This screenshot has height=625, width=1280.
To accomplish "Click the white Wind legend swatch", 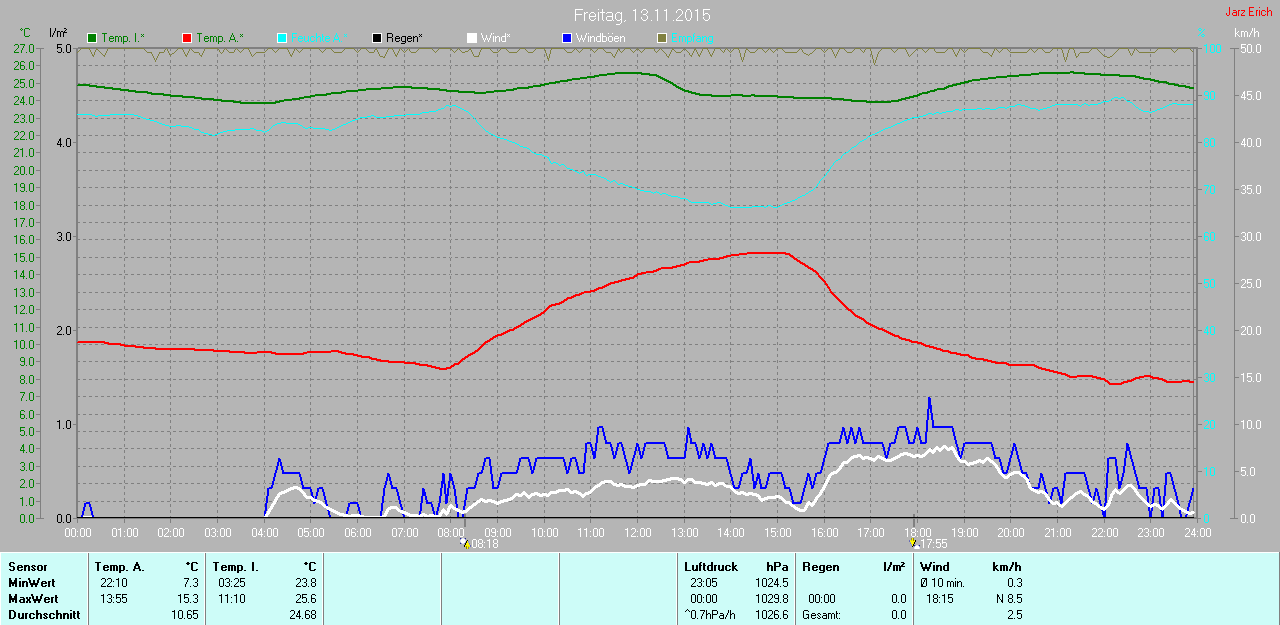I will pos(472,38).
